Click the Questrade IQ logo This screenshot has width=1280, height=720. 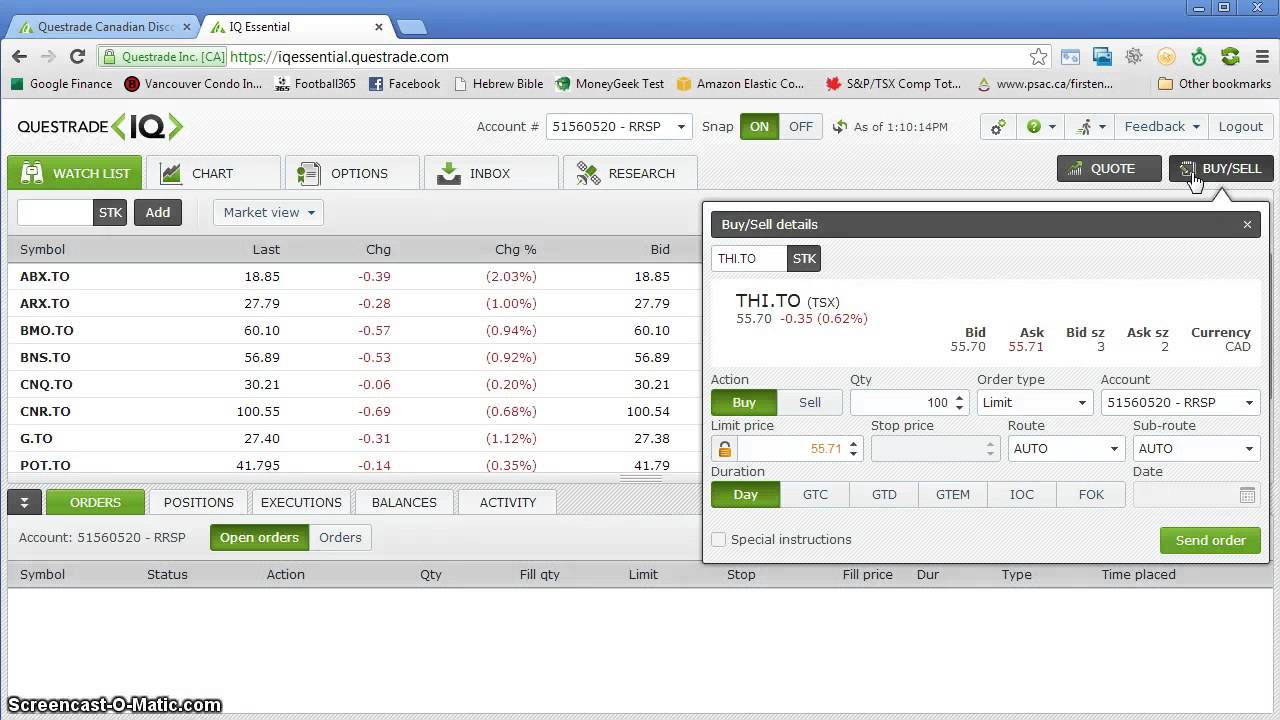click(100, 126)
